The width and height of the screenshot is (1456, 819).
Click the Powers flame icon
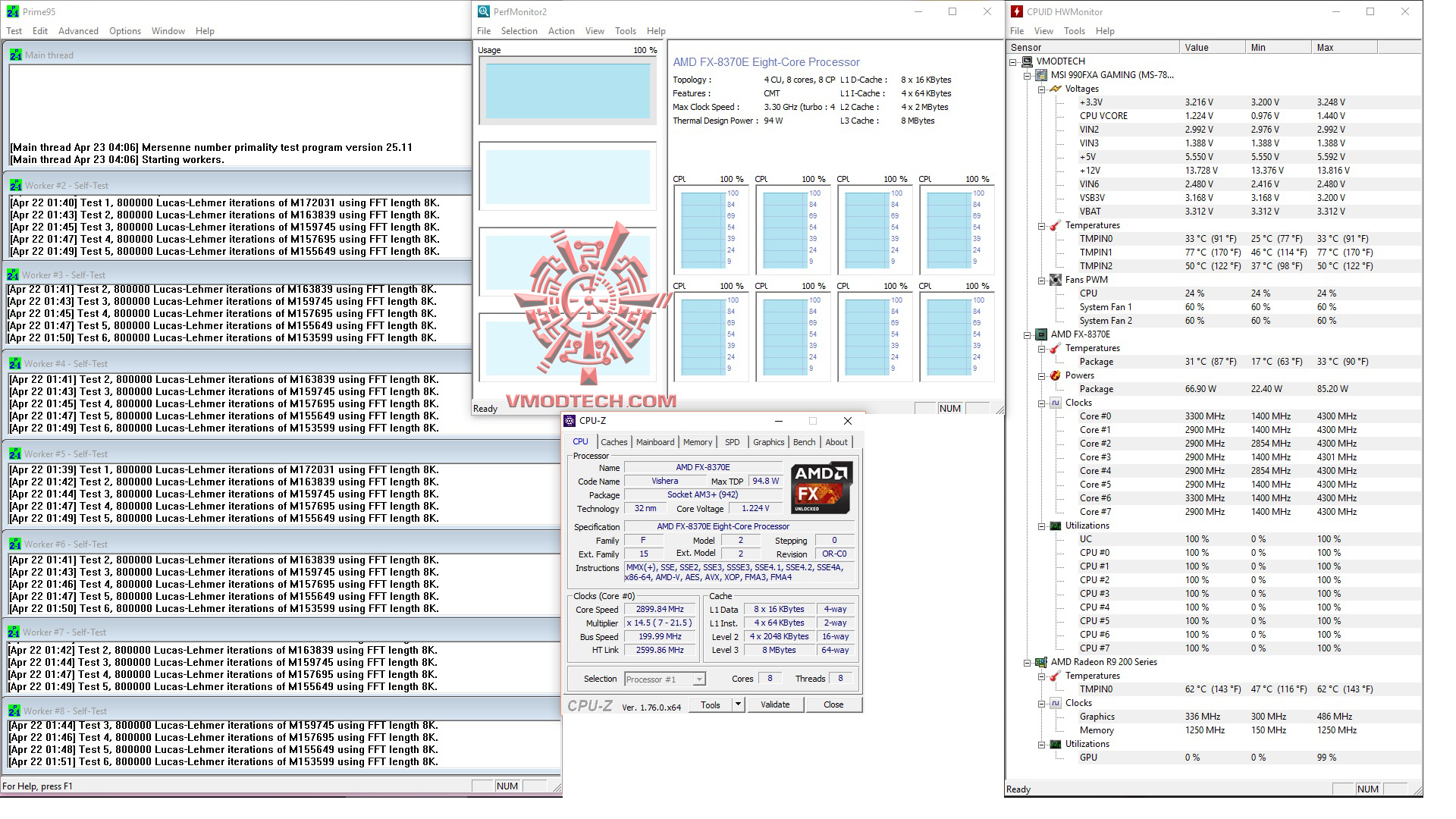(1055, 375)
